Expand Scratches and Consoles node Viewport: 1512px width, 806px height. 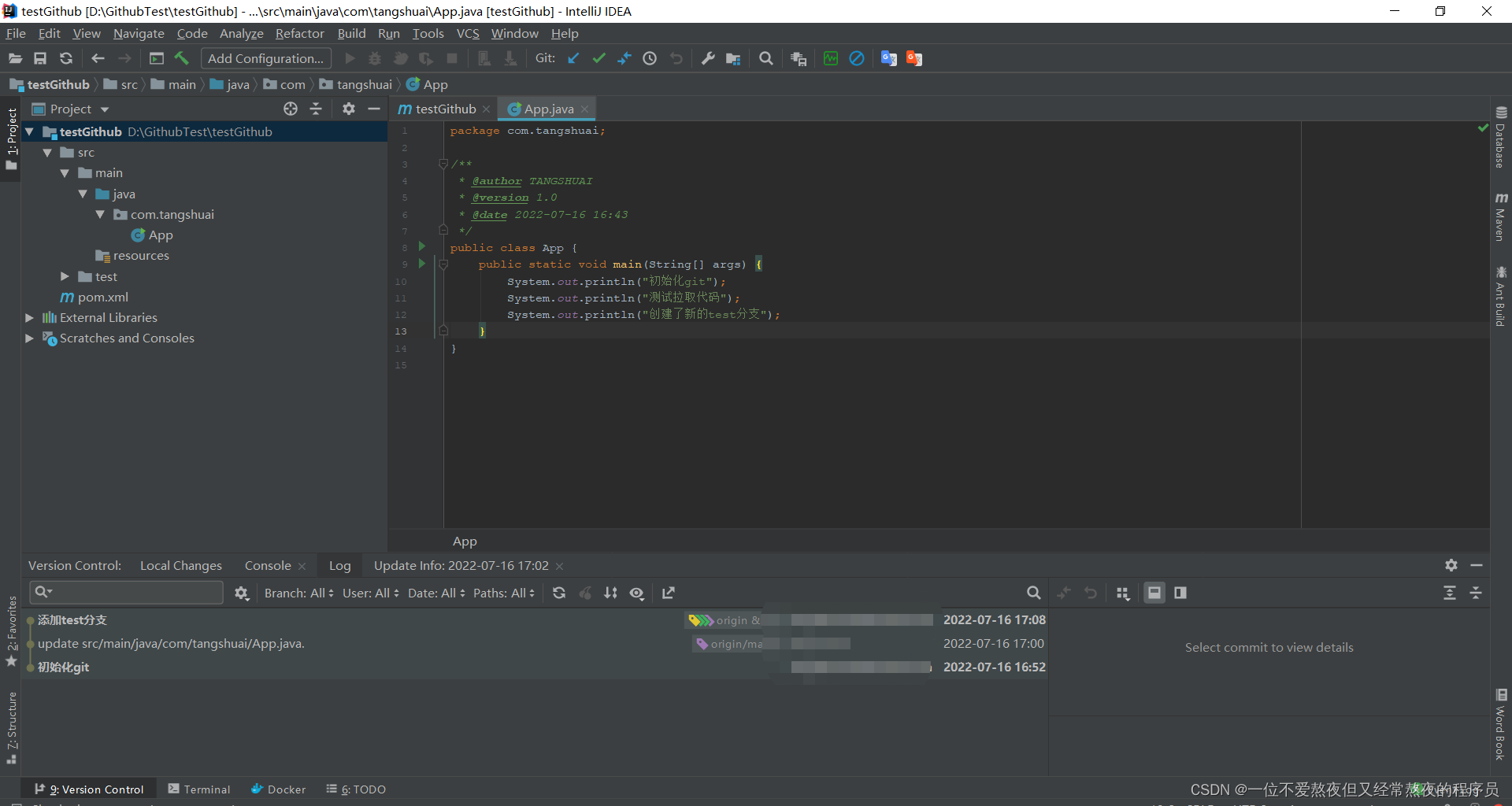pyautogui.click(x=29, y=338)
